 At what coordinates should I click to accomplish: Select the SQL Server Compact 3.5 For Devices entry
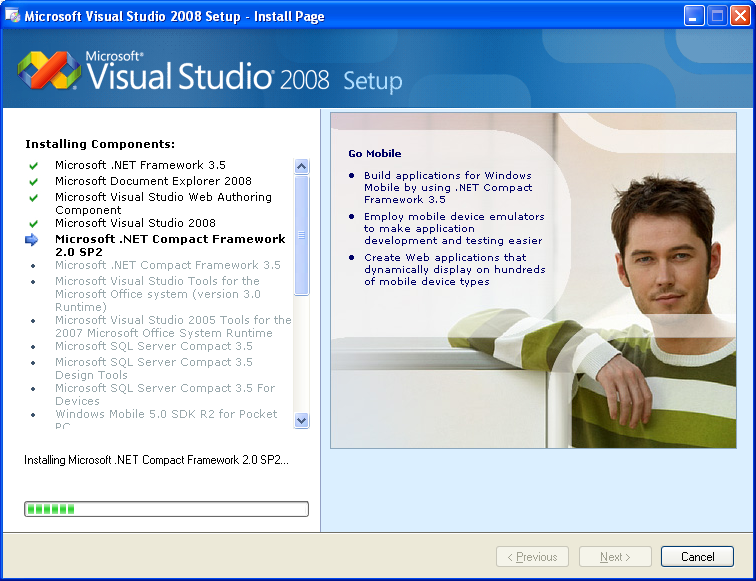pos(165,394)
